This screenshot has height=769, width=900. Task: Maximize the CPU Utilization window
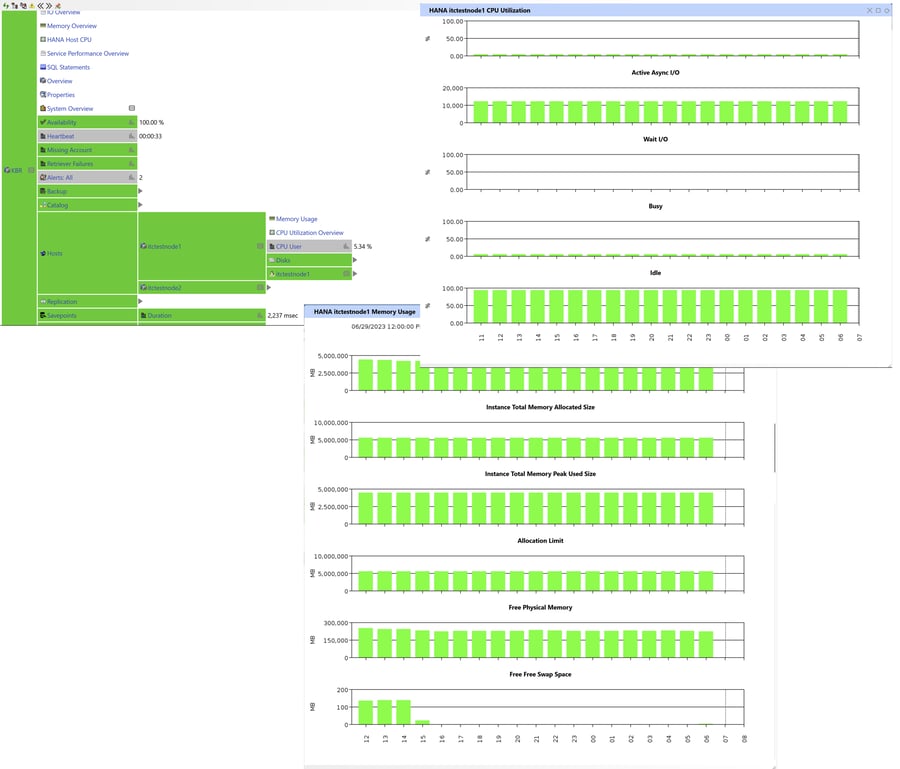click(x=878, y=10)
